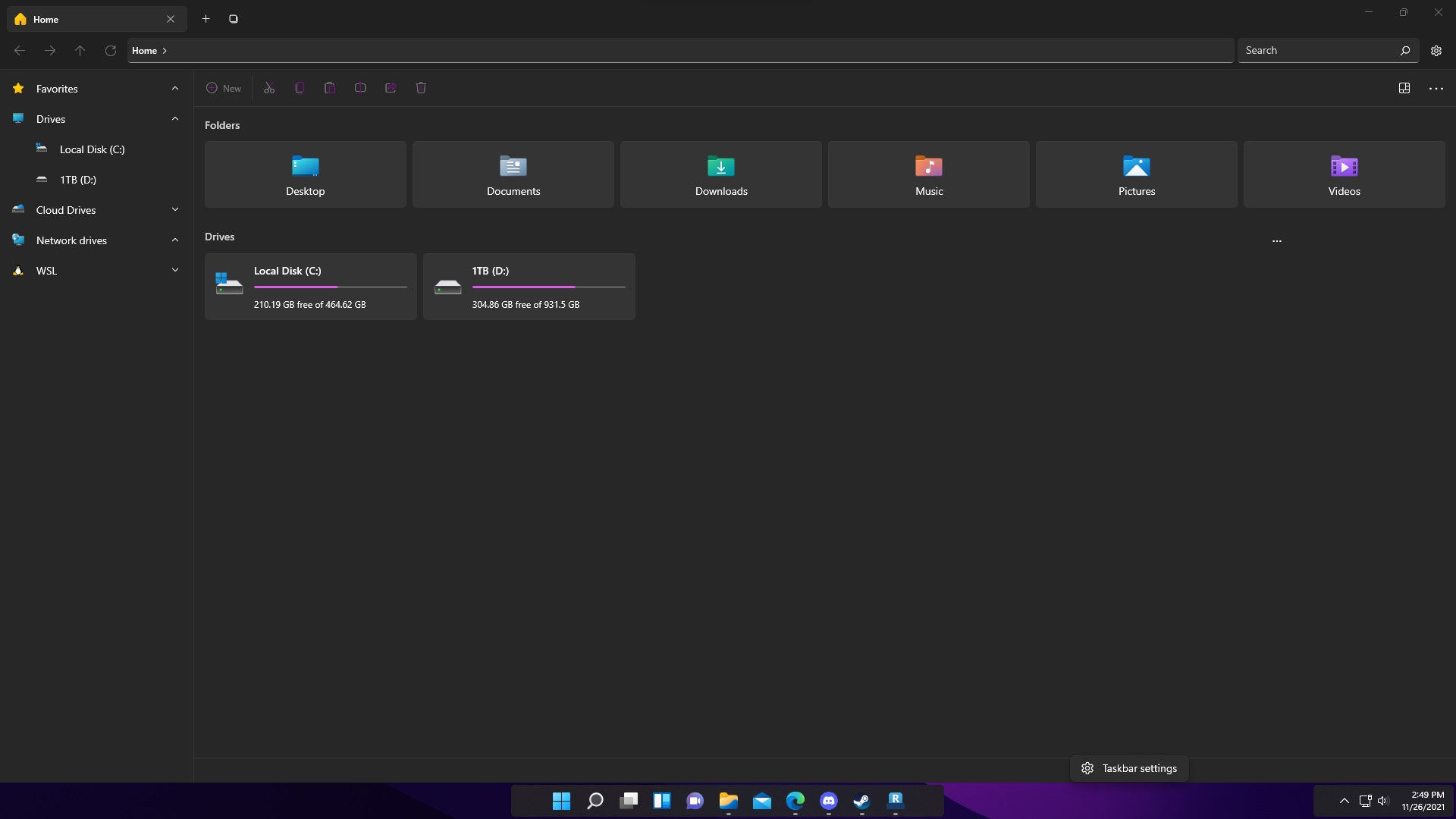
Task: Open the Drives section three-dots menu
Action: tap(1277, 240)
